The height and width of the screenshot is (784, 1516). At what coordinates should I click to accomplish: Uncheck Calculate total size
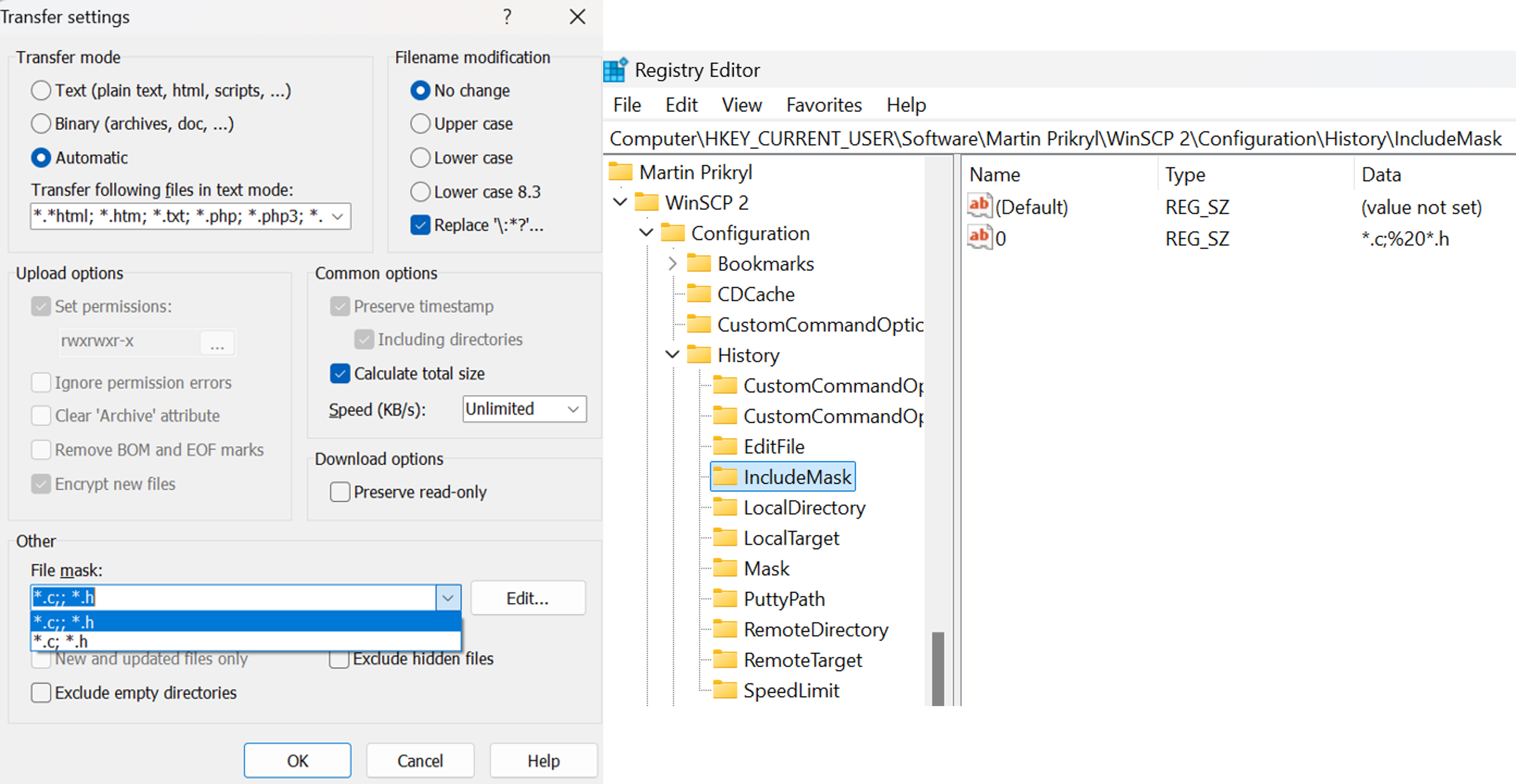(x=340, y=373)
